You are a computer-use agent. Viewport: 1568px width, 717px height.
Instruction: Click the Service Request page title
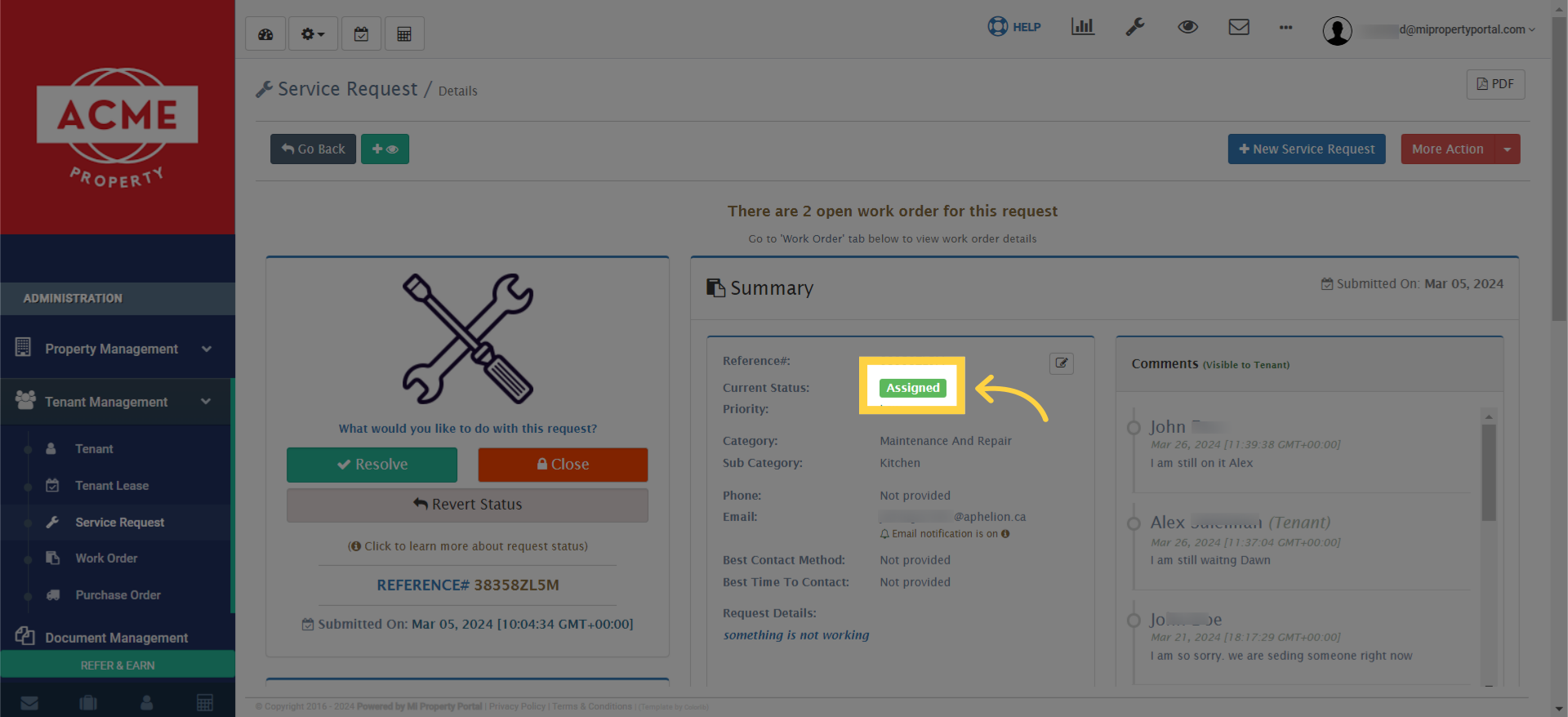coord(348,89)
